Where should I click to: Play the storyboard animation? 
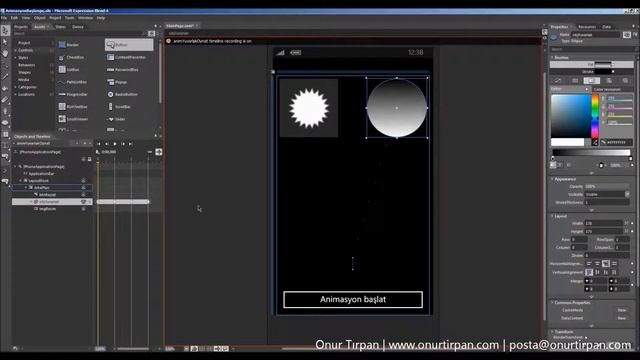tap(115, 144)
